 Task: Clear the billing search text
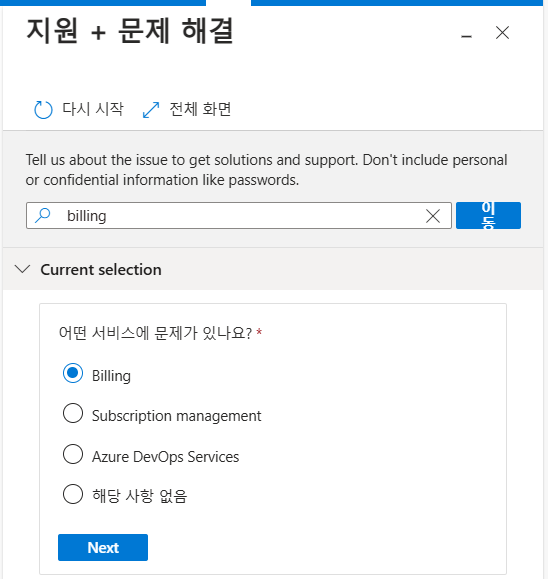433,216
